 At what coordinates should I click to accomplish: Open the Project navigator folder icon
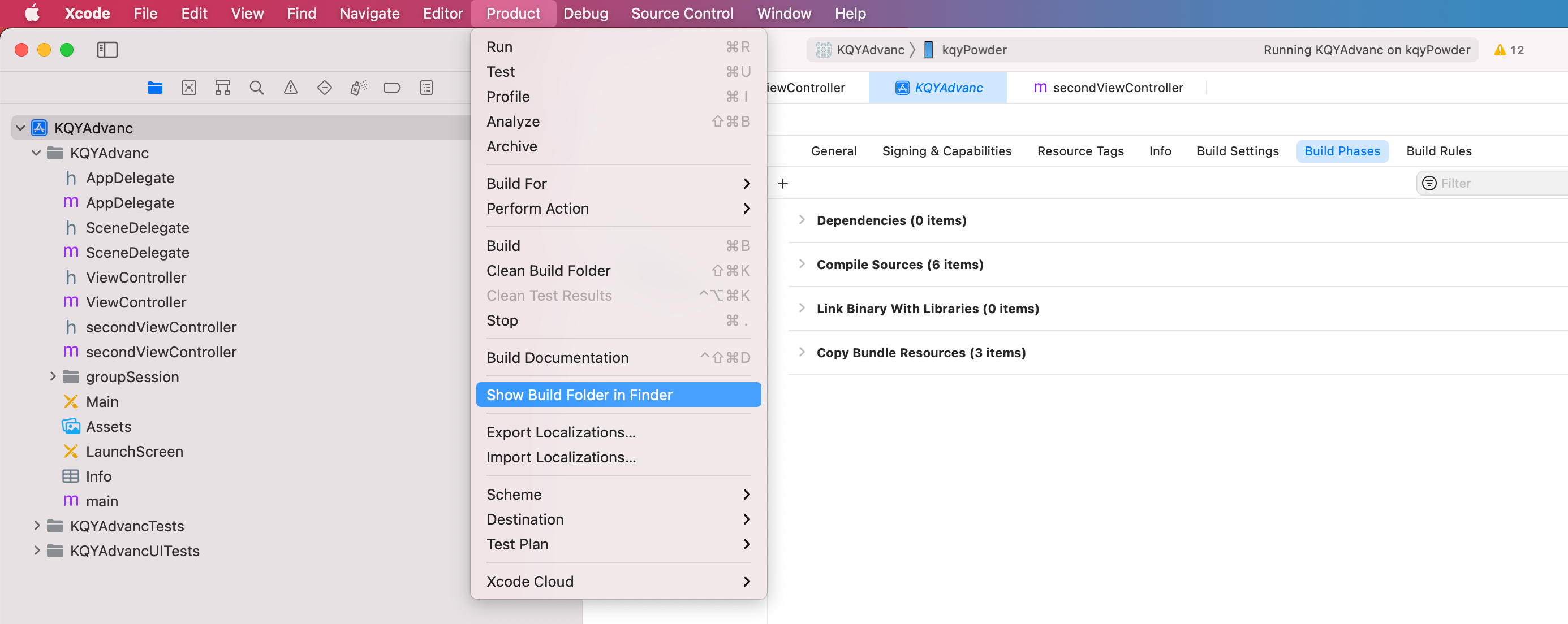154,88
